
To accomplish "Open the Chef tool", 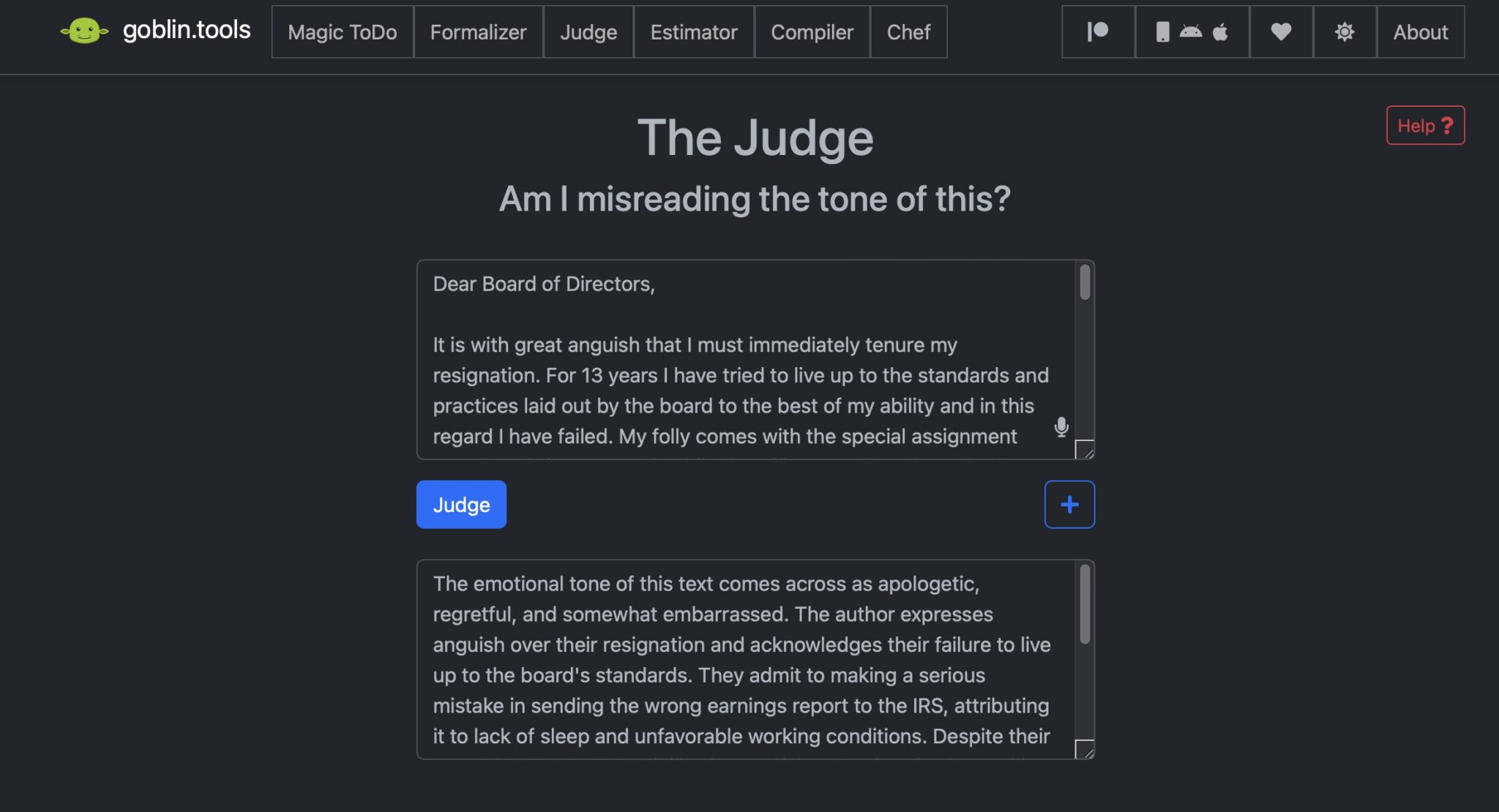I will [908, 32].
